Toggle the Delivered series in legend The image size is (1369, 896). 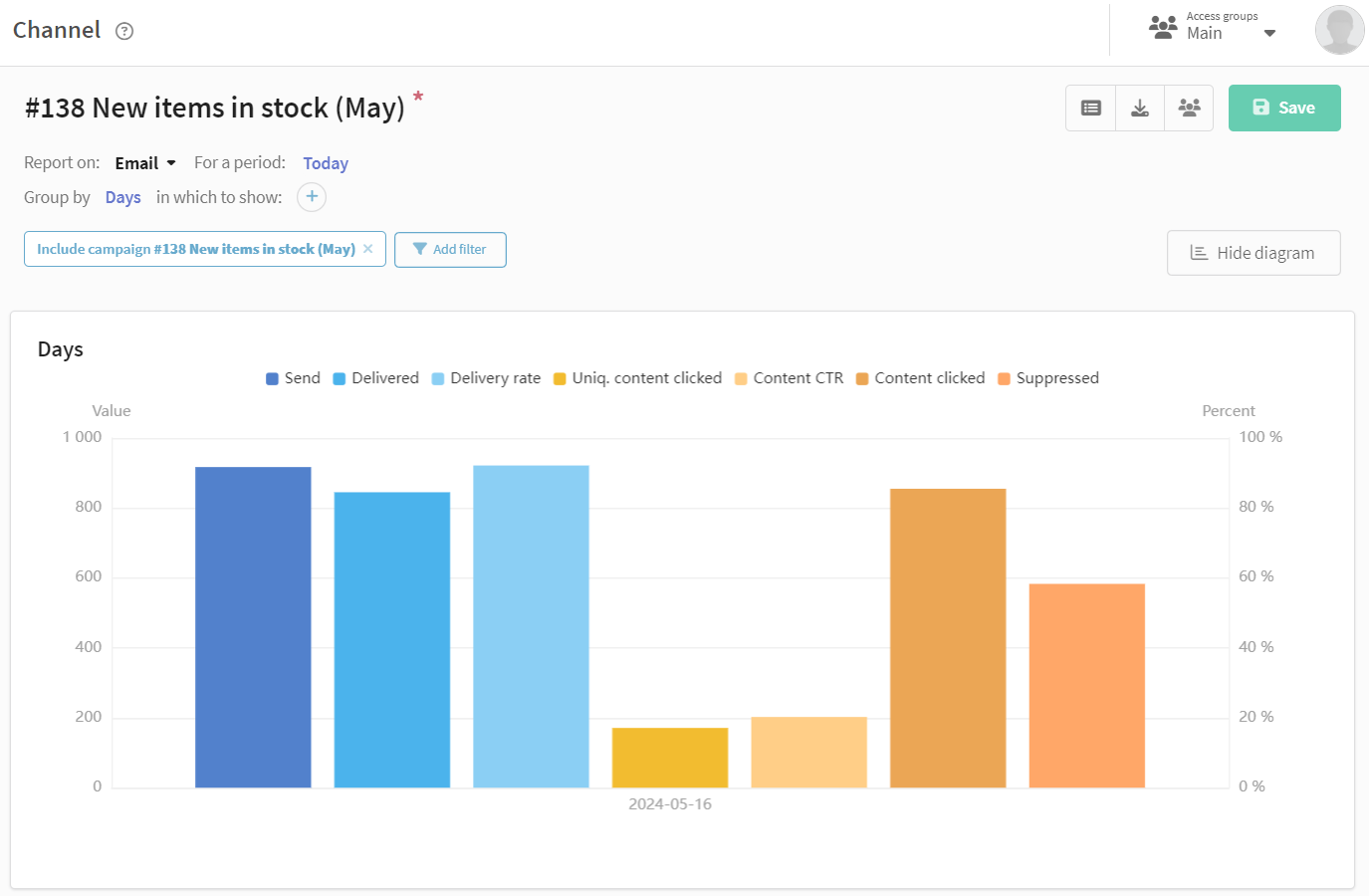click(x=375, y=378)
